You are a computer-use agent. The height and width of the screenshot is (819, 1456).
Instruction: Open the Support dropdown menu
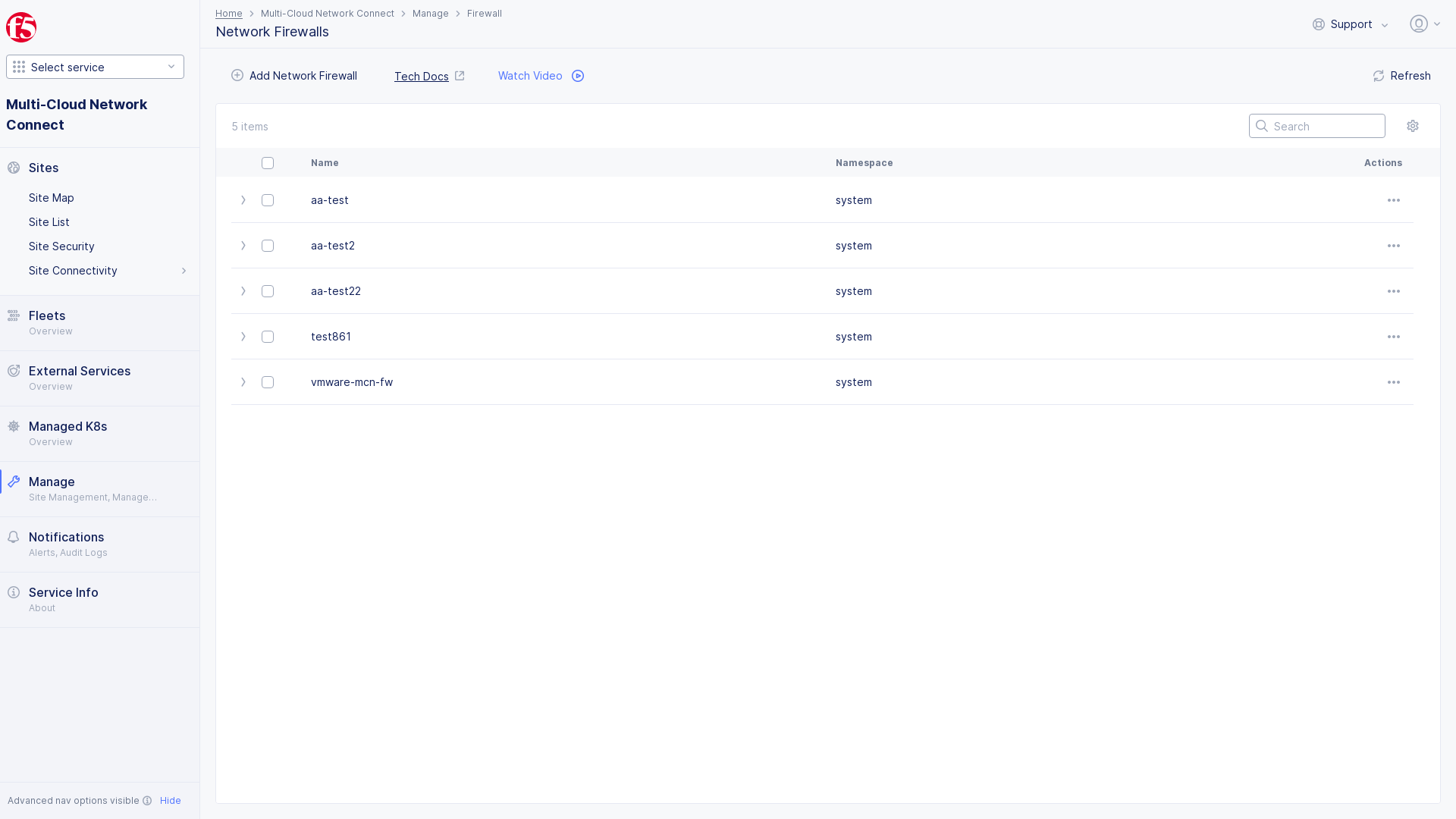[x=1351, y=24]
